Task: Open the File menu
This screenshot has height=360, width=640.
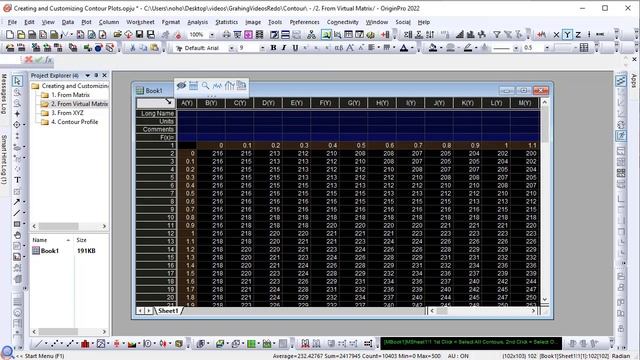Action: [x=12, y=22]
